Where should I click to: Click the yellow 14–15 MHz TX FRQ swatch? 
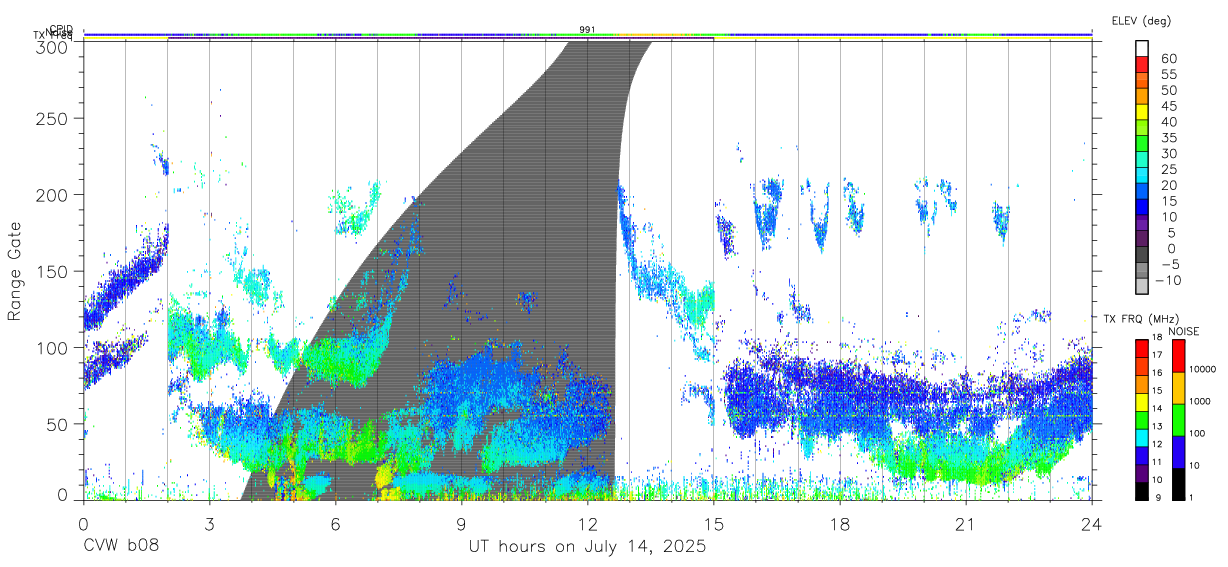tap(1142, 401)
